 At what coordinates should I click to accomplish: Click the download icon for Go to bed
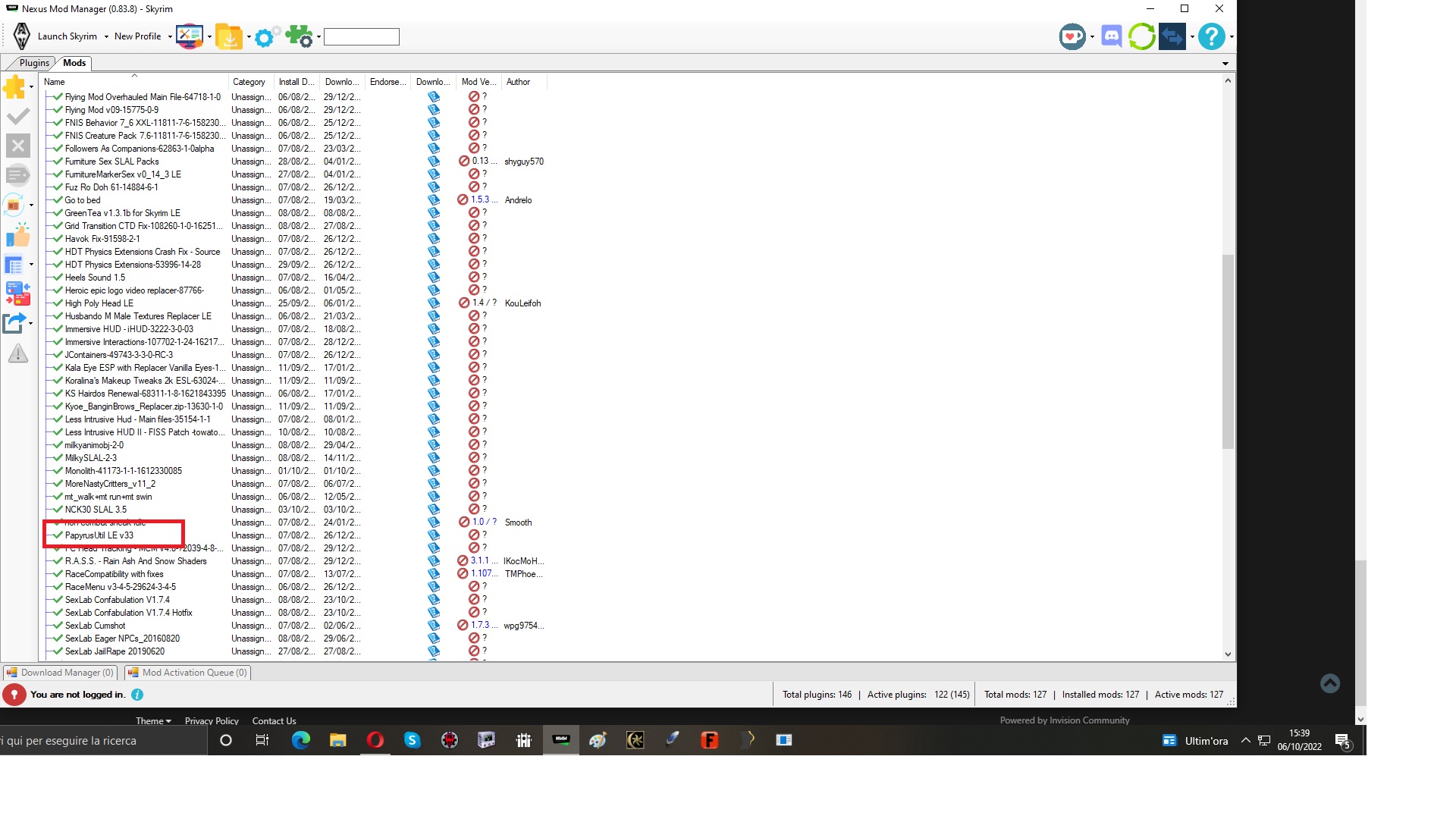(434, 200)
